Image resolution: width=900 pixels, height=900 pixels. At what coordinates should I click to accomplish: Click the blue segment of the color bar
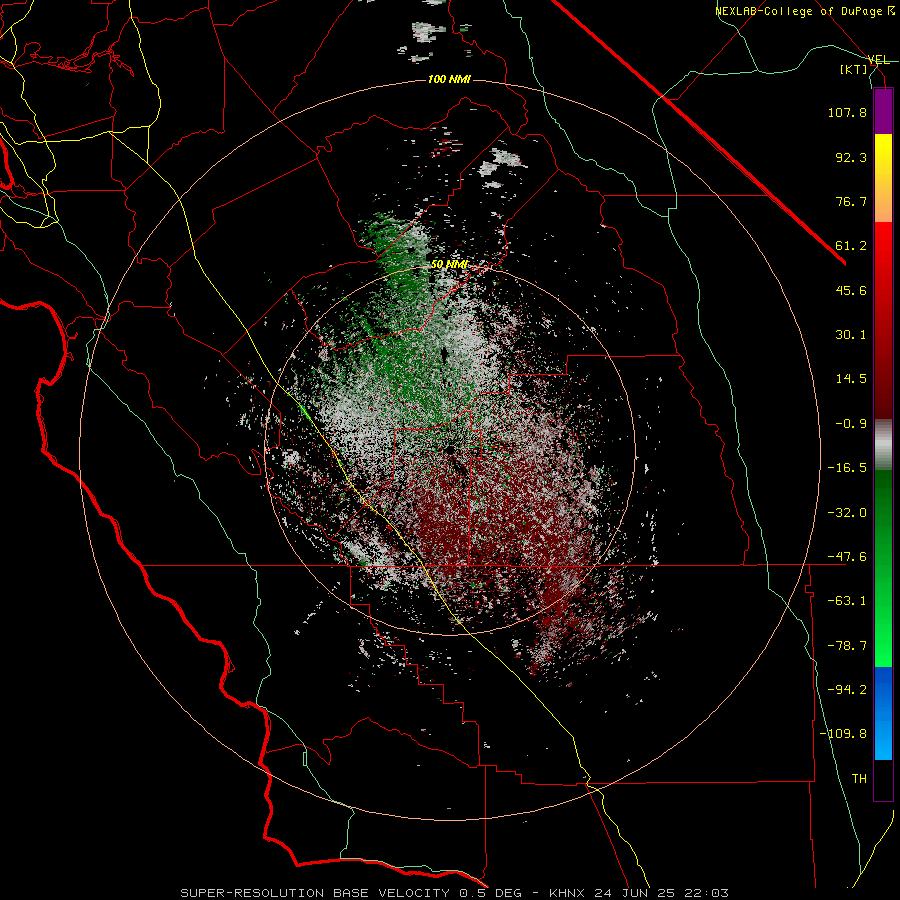[883, 713]
